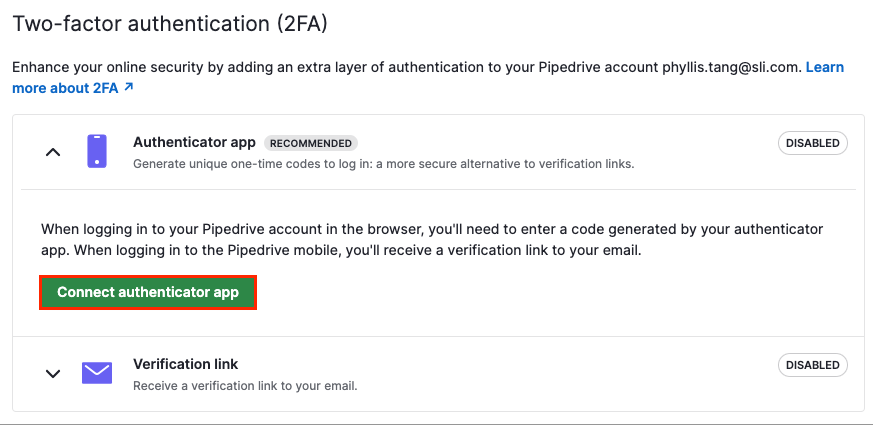Viewport: 873px width, 425px height.
Task: Click the 'more about 2FA' blue text
Action: pos(65,88)
